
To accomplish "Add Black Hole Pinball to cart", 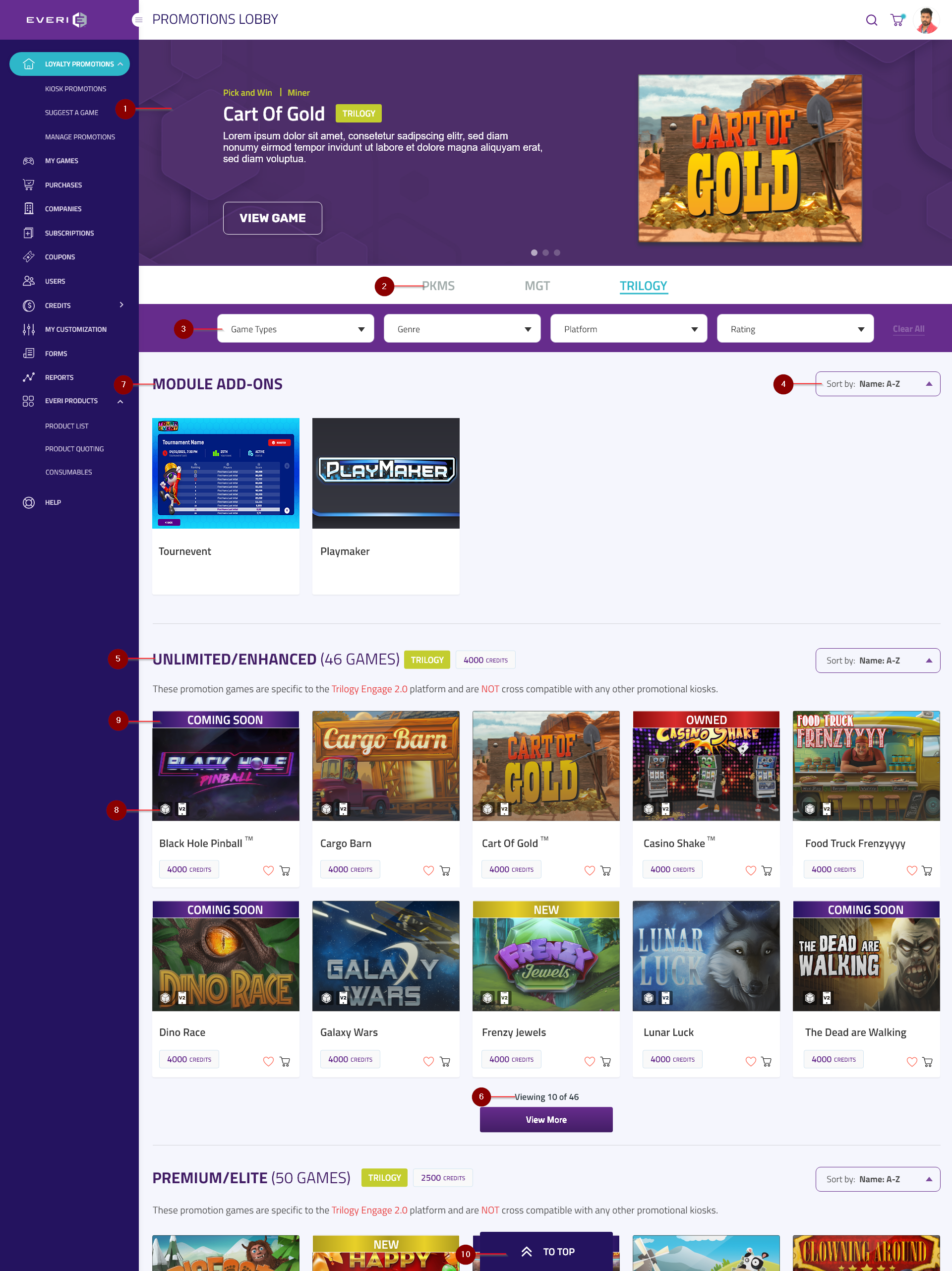I will click(285, 870).
